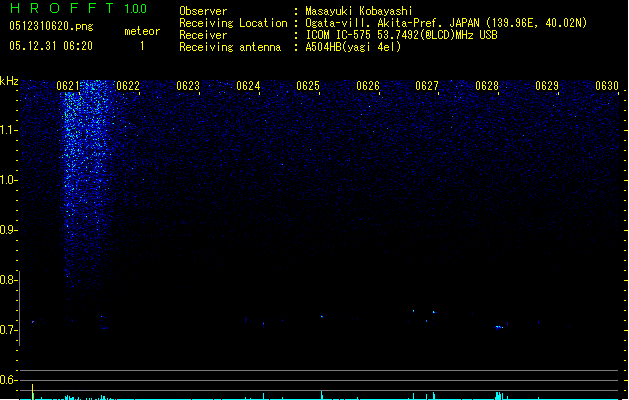Click the 1.1 kHz axis tick label
The height and width of the screenshot is (400, 629).
point(8,130)
